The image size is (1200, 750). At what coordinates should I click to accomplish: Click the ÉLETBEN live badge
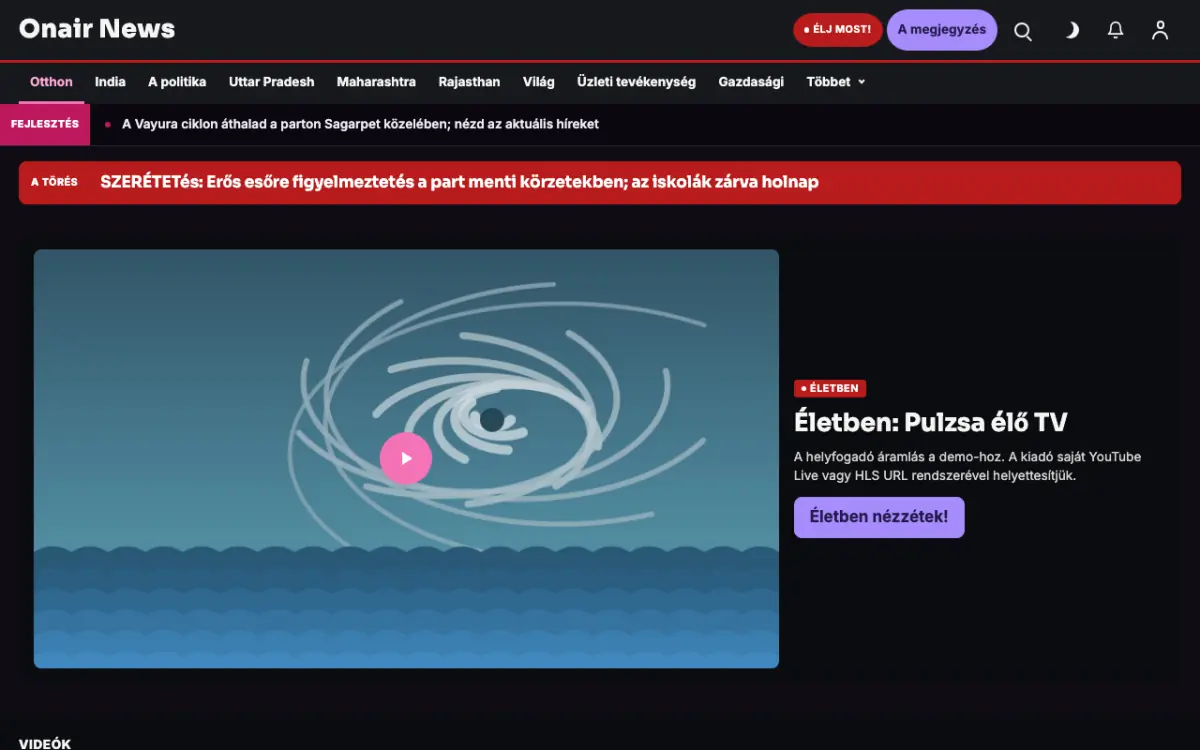coord(830,388)
